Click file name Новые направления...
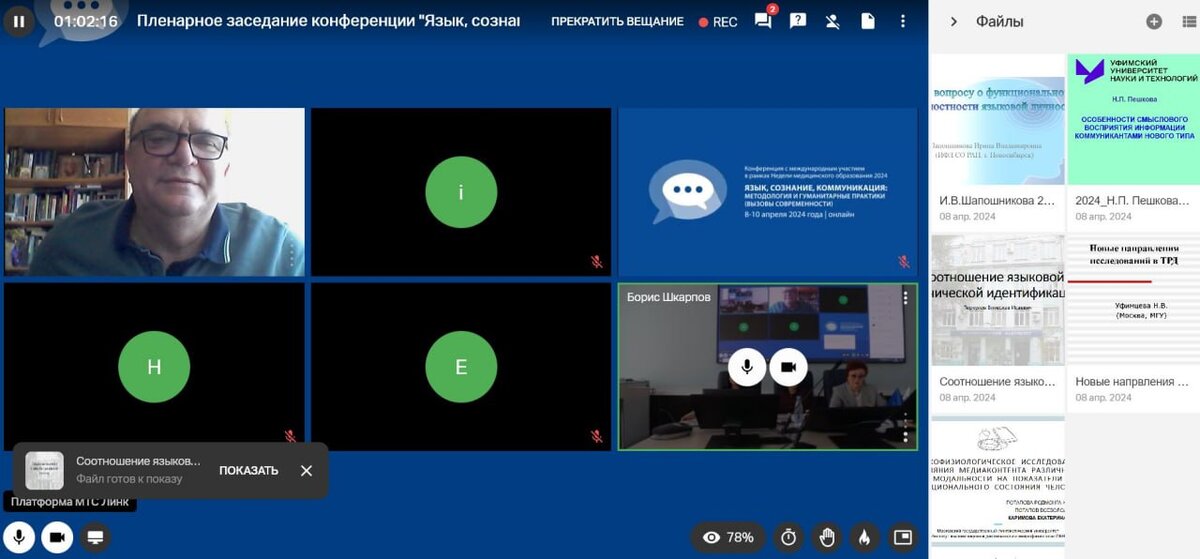This screenshot has width=1200, height=559. (1134, 381)
